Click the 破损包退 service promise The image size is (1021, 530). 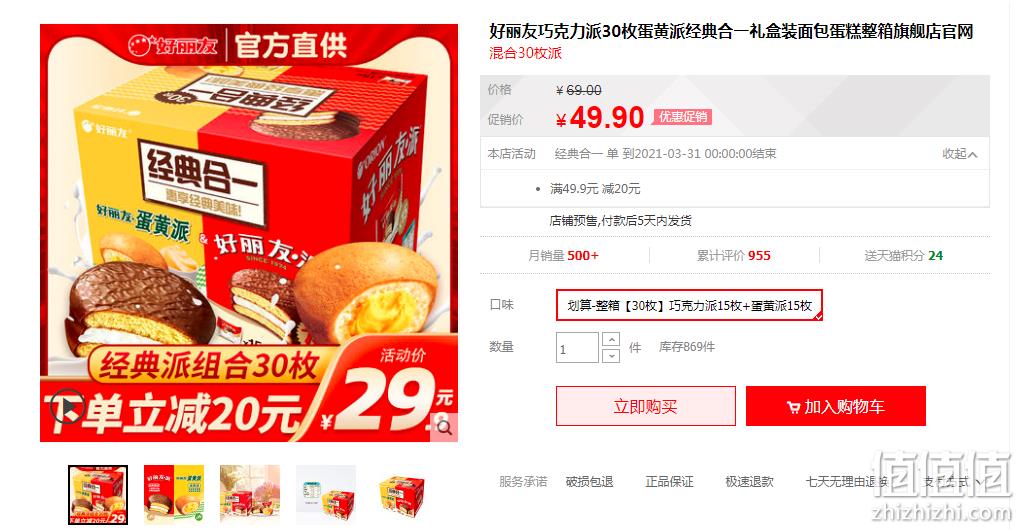pos(589,482)
